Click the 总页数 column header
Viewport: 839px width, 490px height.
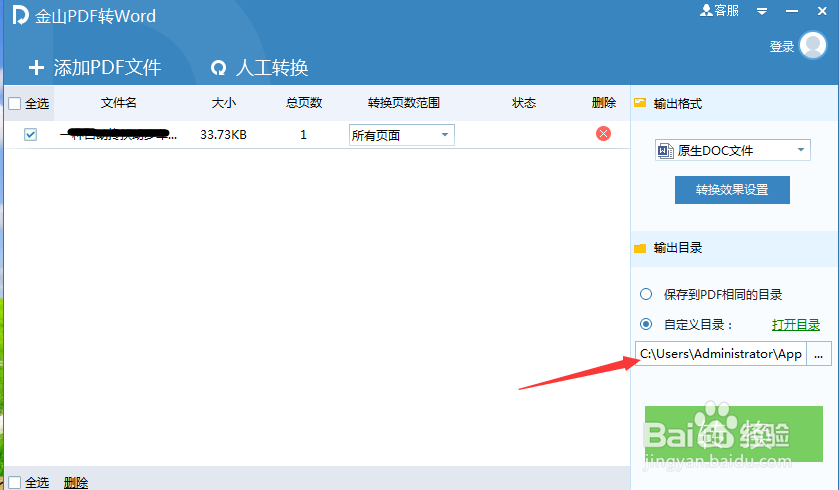(303, 103)
